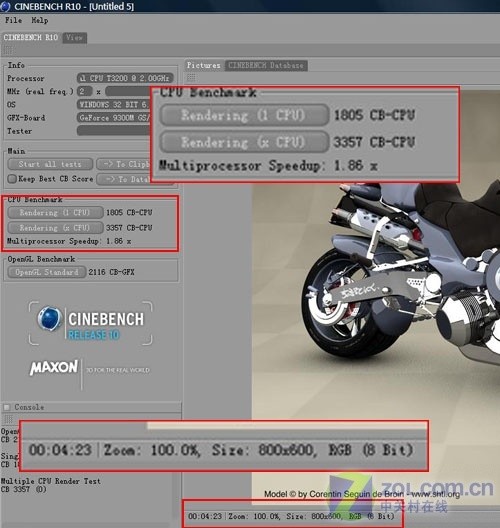This screenshot has width=500, height=528.
Task: Click the grip handle under Pictures tab
Action: [191, 78]
